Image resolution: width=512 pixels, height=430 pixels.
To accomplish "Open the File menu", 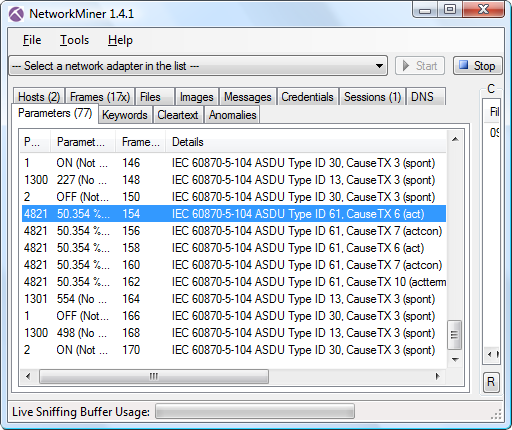I will (x=32, y=40).
